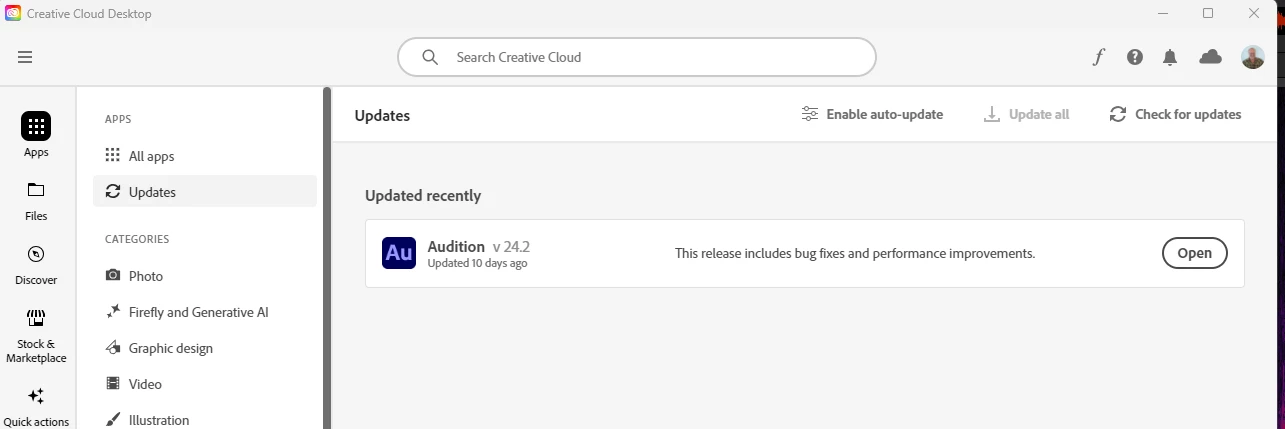The width and height of the screenshot is (1285, 429).
Task: Select Updates in the sidebar
Action: (205, 191)
